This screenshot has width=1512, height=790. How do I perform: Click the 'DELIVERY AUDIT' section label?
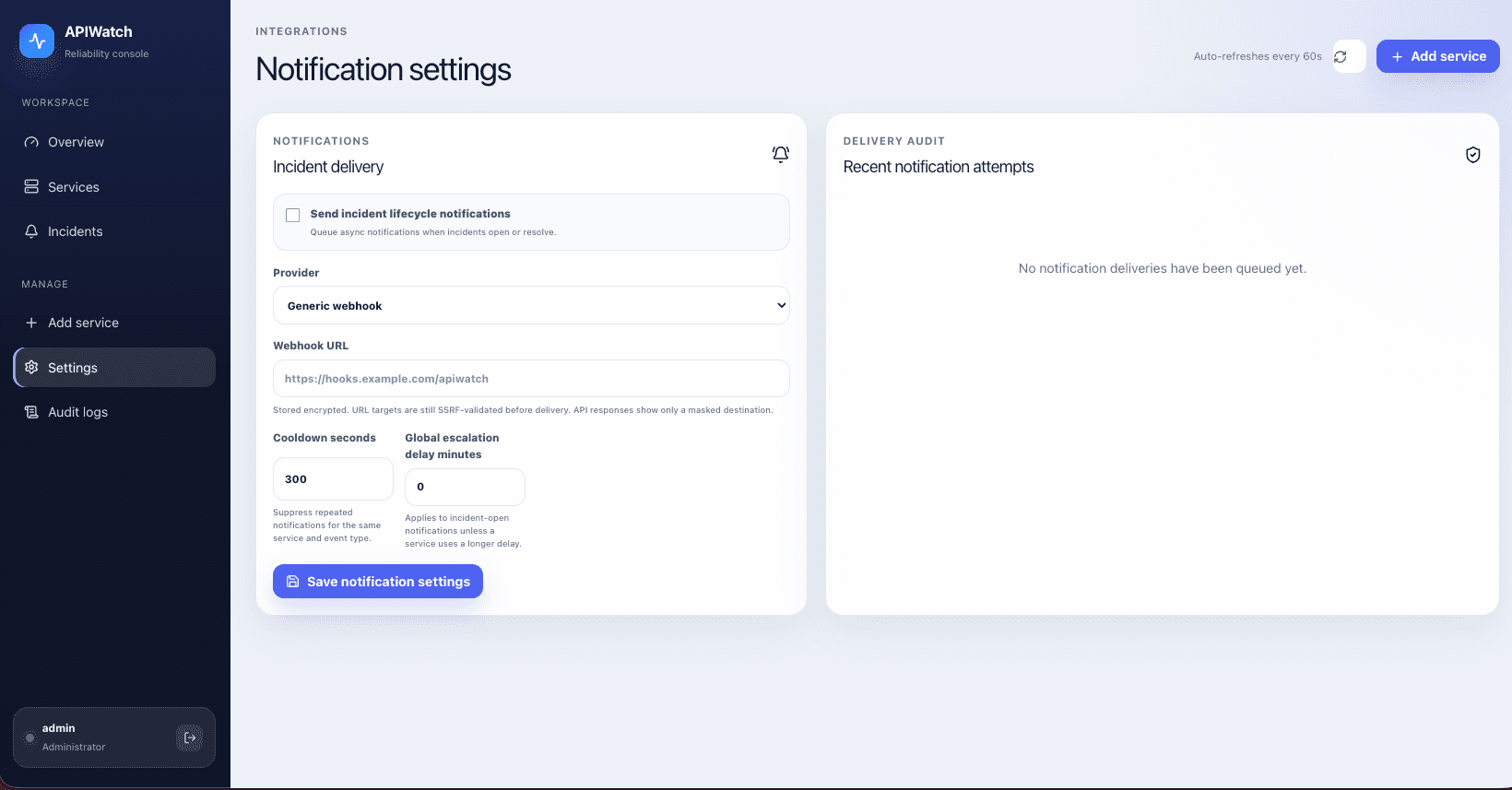[x=894, y=141]
